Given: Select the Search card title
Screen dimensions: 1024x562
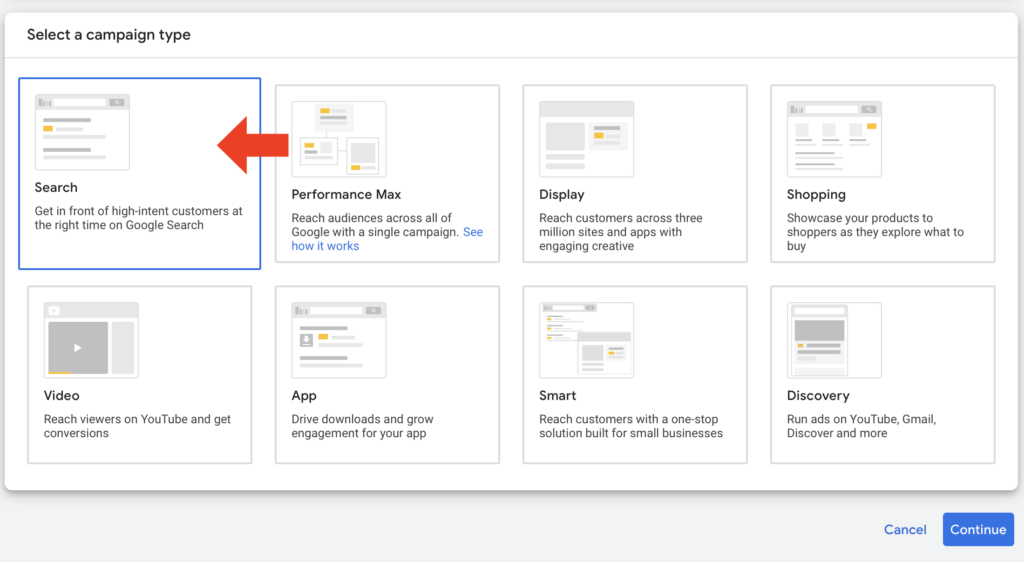Looking at the screenshot, I should pos(56,188).
